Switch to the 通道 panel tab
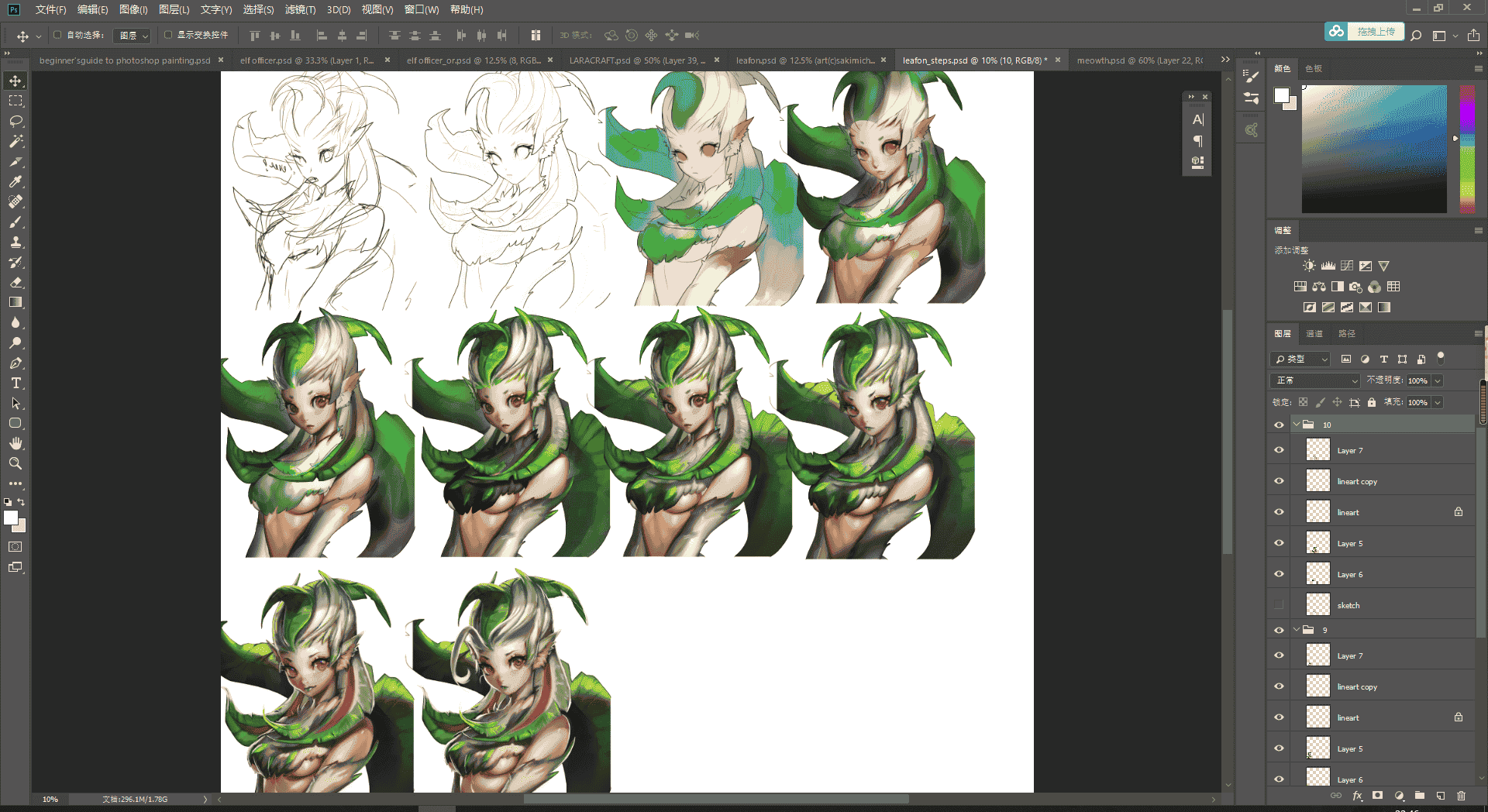The width and height of the screenshot is (1488, 812). click(1314, 334)
